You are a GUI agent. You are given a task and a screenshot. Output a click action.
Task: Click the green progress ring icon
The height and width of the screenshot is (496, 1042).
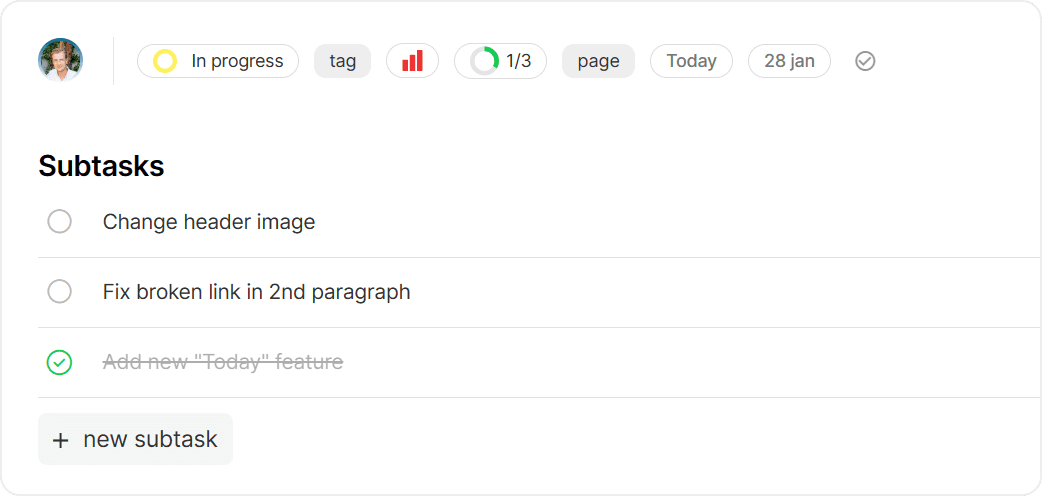pos(484,61)
